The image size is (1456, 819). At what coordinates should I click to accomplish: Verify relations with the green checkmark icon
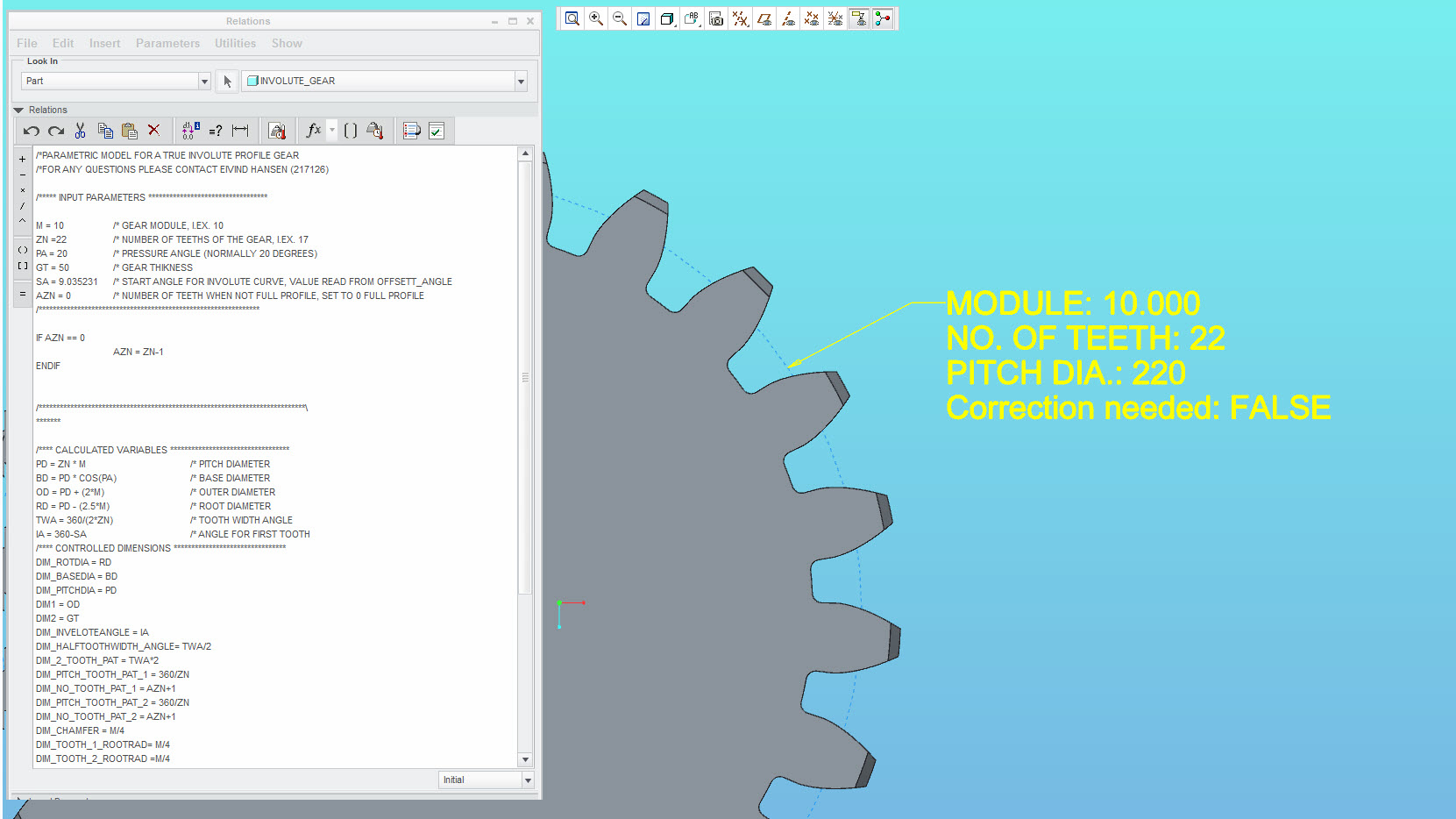(x=437, y=131)
